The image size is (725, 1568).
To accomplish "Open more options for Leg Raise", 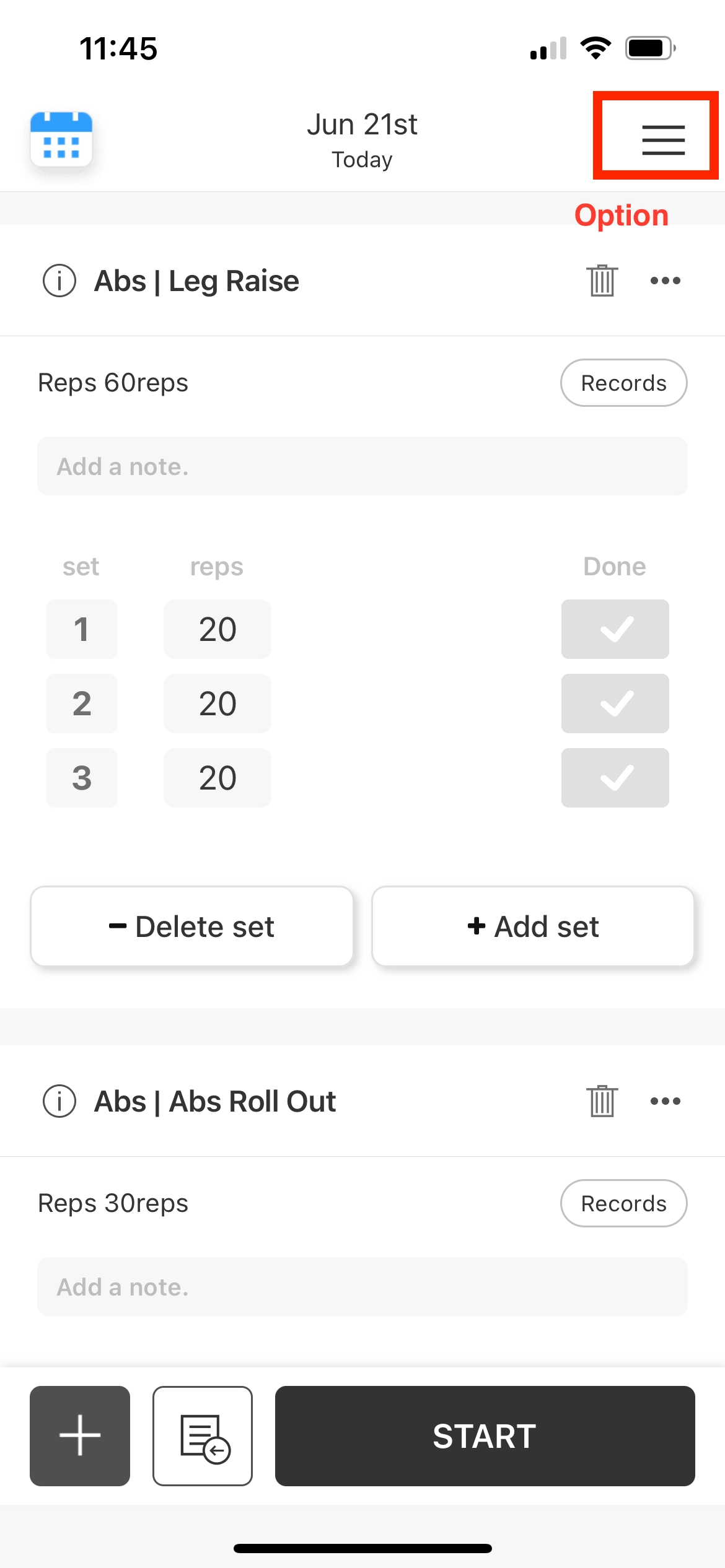I will (x=665, y=281).
